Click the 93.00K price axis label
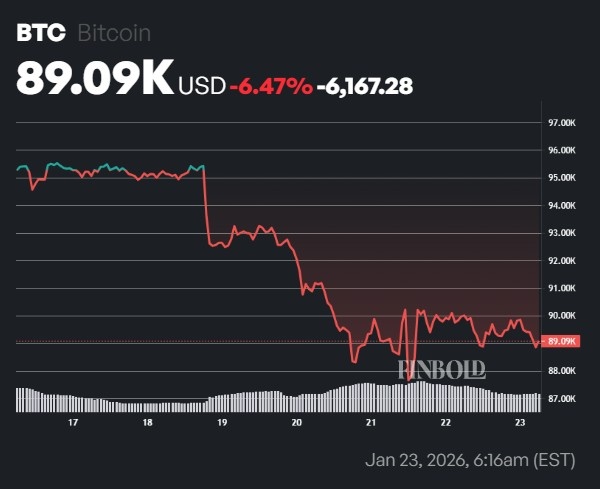This screenshot has width=600, height=489. pos(562,233)
